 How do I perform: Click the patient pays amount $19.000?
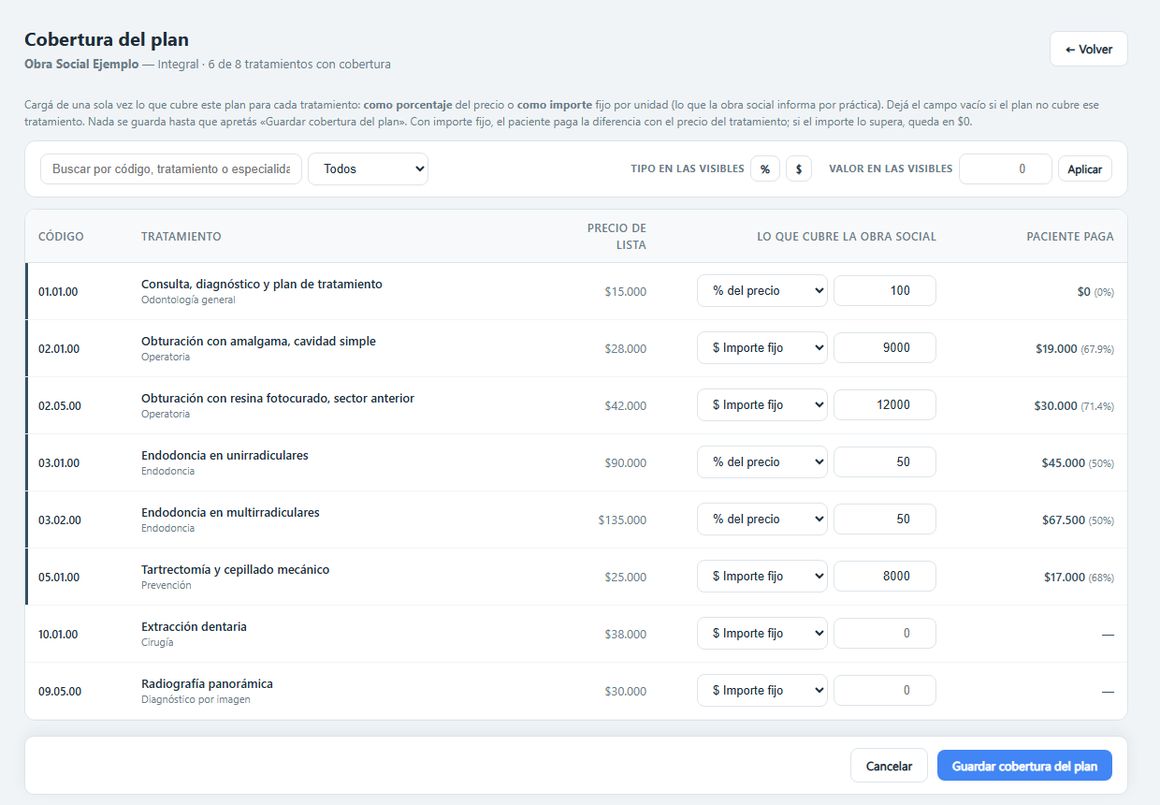click(1056, 348)
